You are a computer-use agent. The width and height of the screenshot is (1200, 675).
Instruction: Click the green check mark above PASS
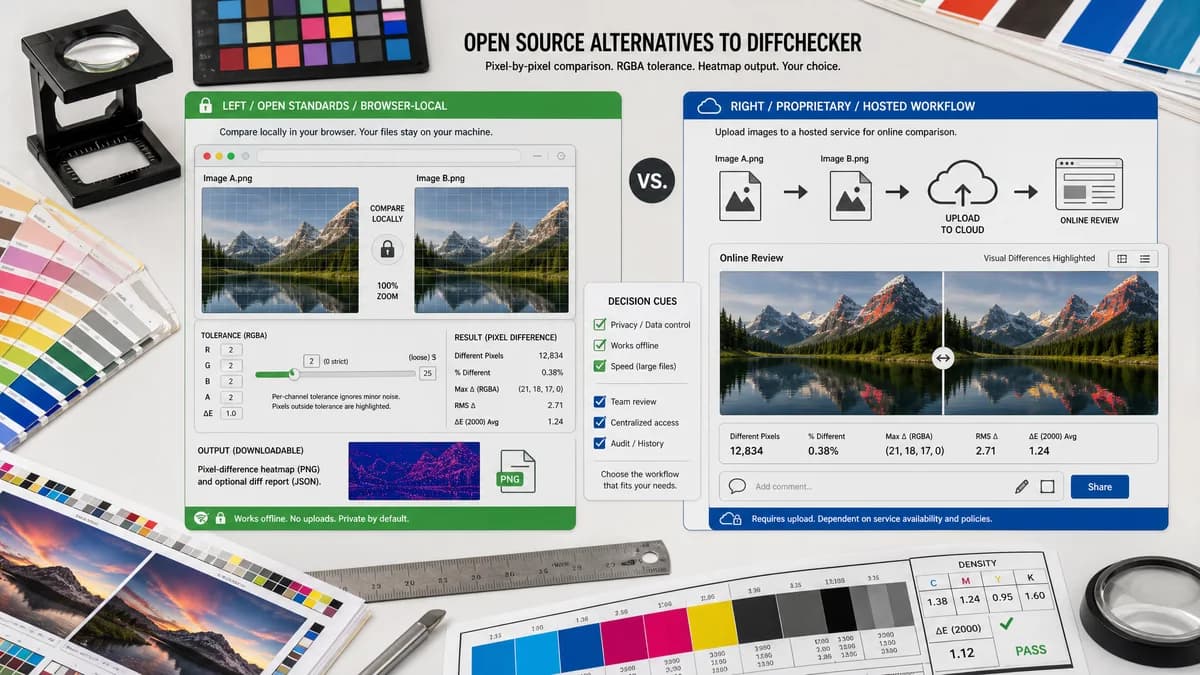click(1005, 623)
